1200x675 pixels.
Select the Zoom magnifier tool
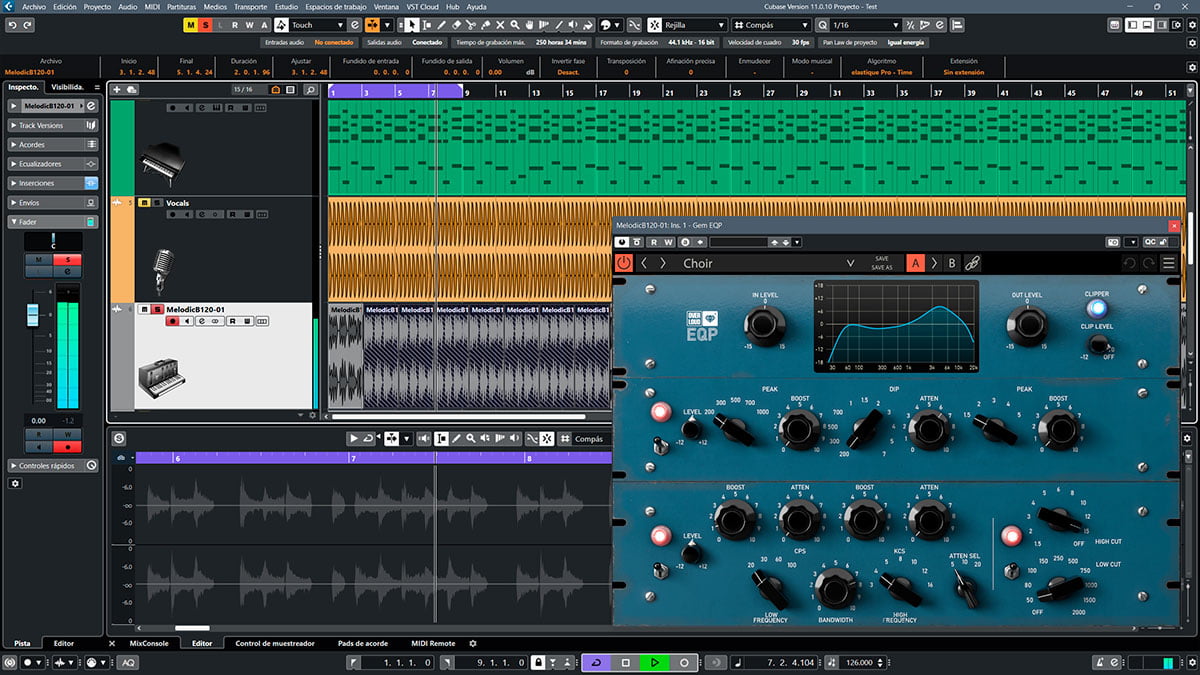pos(514,24)
